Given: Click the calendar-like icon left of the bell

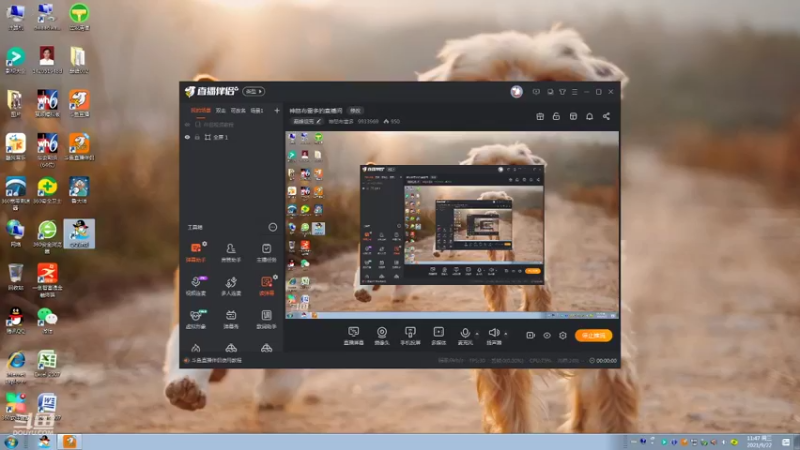Looking at the screenshot, I should tap(573, 116).
